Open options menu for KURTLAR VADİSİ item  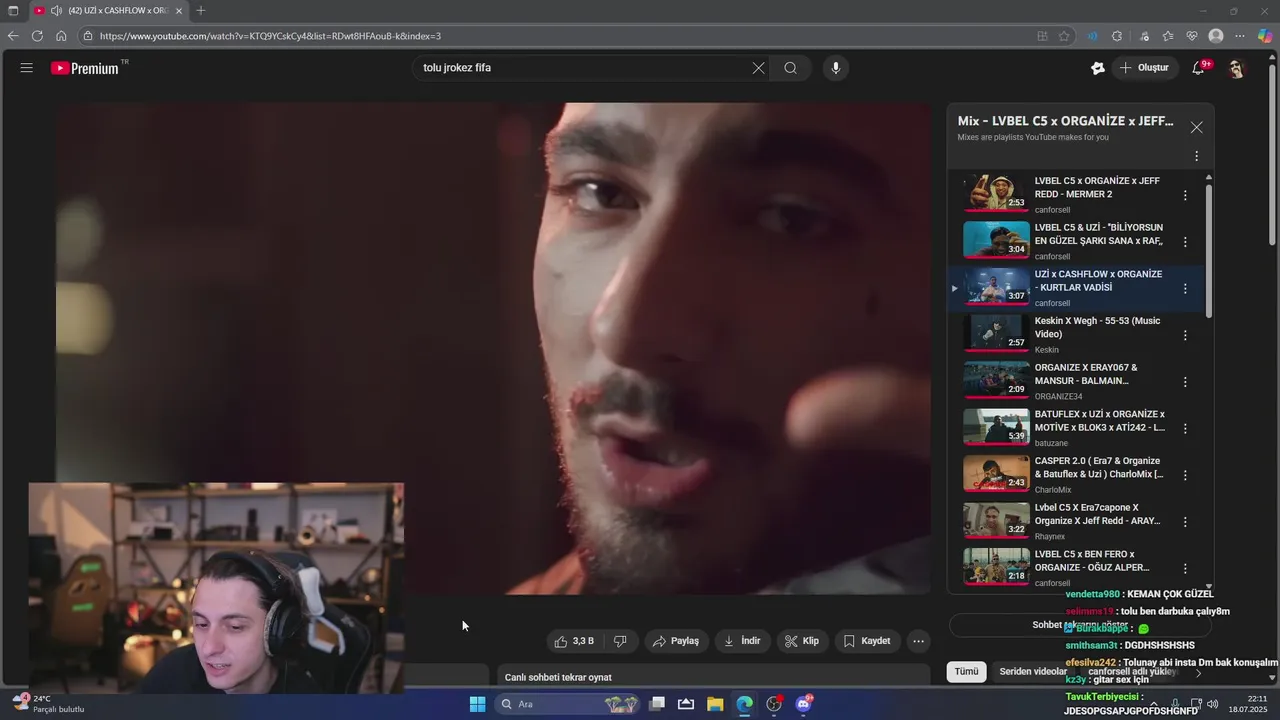pyautogui.click(x=1185, y=289)
